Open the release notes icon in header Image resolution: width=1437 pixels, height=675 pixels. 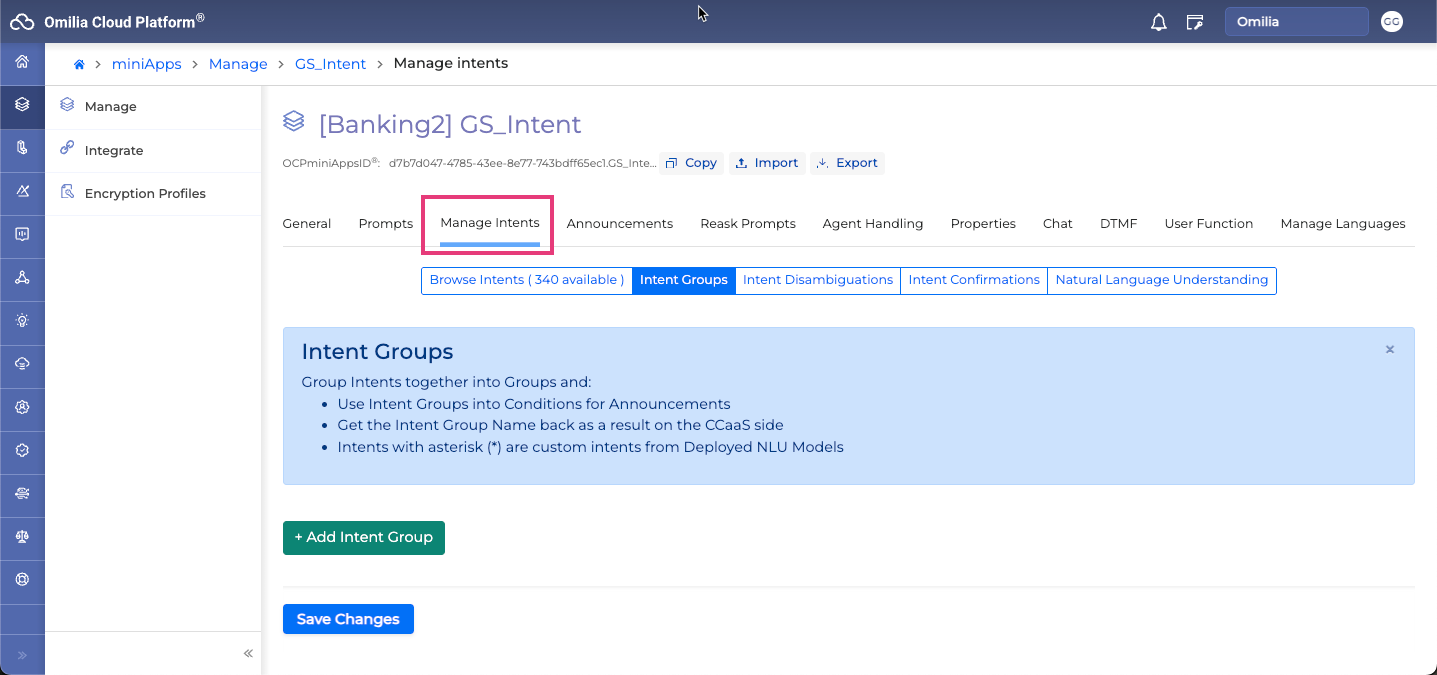(1194, 22)
